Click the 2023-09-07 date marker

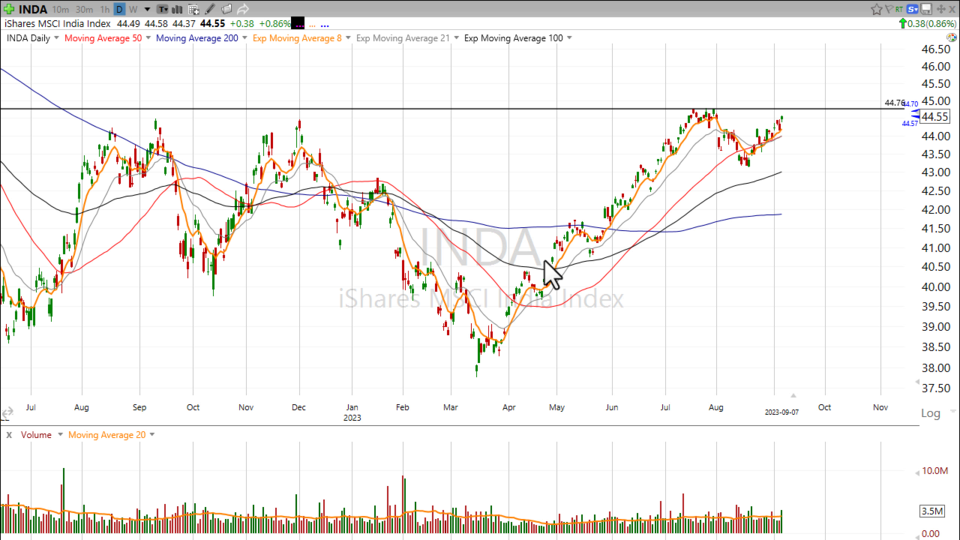point(781,412)
